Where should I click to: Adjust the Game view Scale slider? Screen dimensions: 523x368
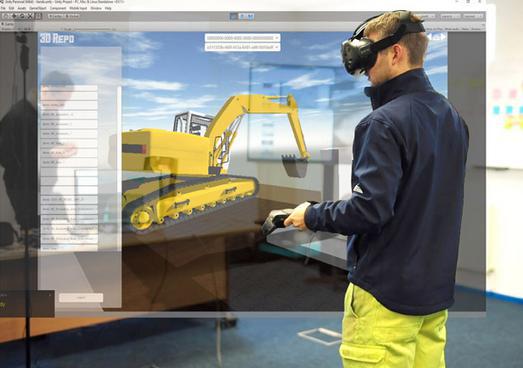(x=92, y=29)
